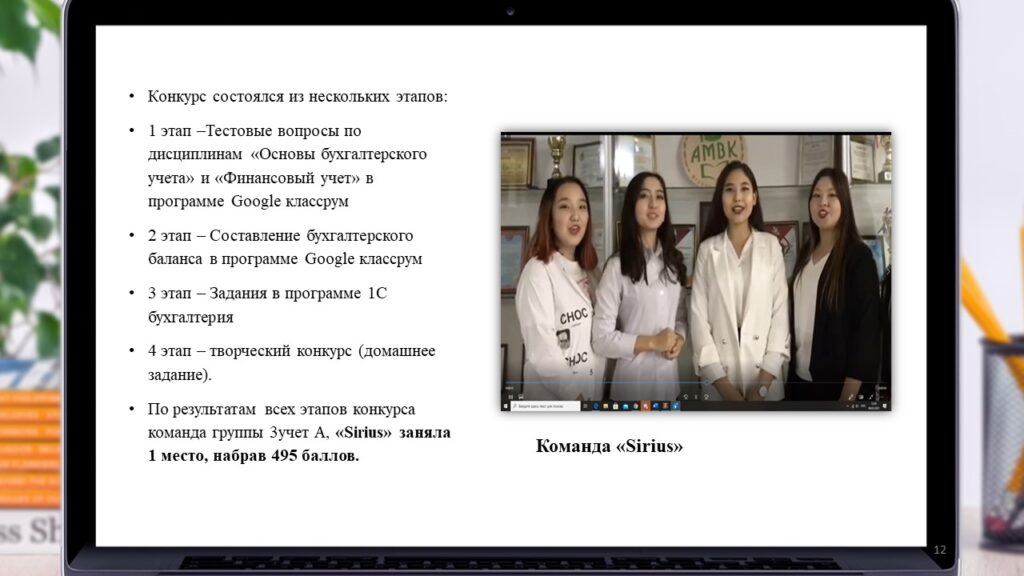Click the Windows search box in the video
The image size is (1024, 576).
(x=545, y=406)
